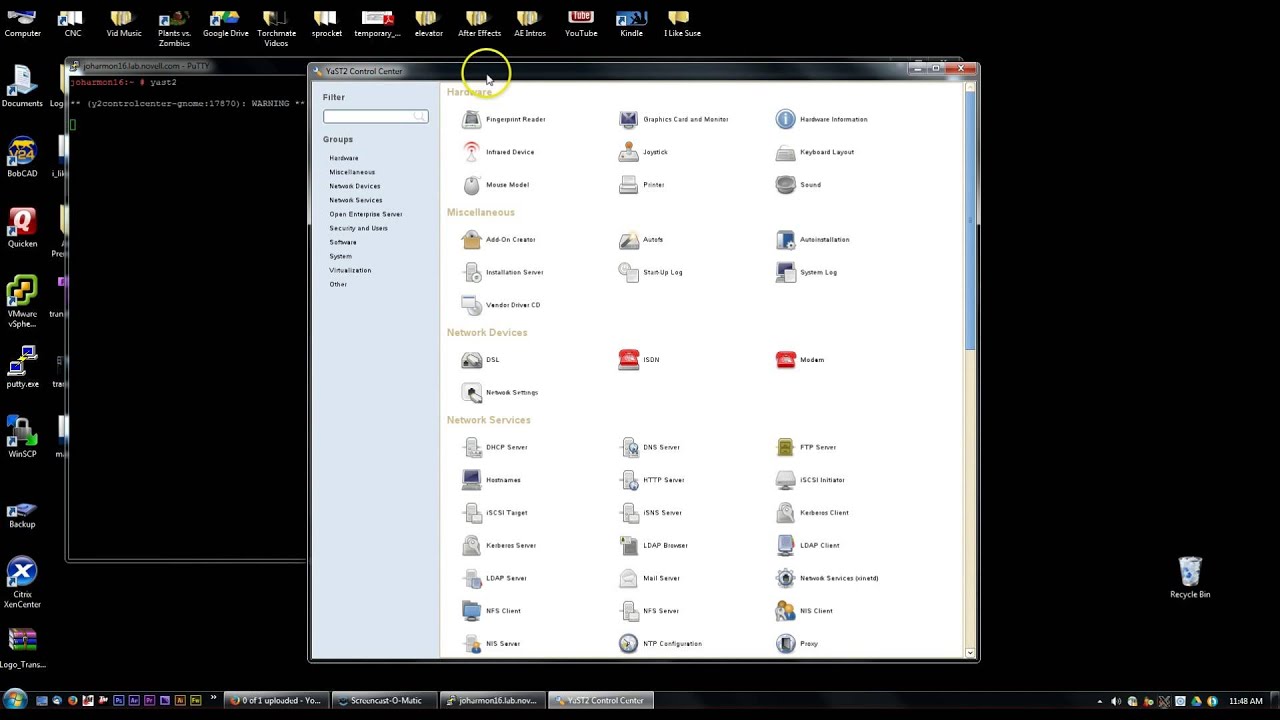View the System Log
1280x720 pixels.
tap(807, 272)
